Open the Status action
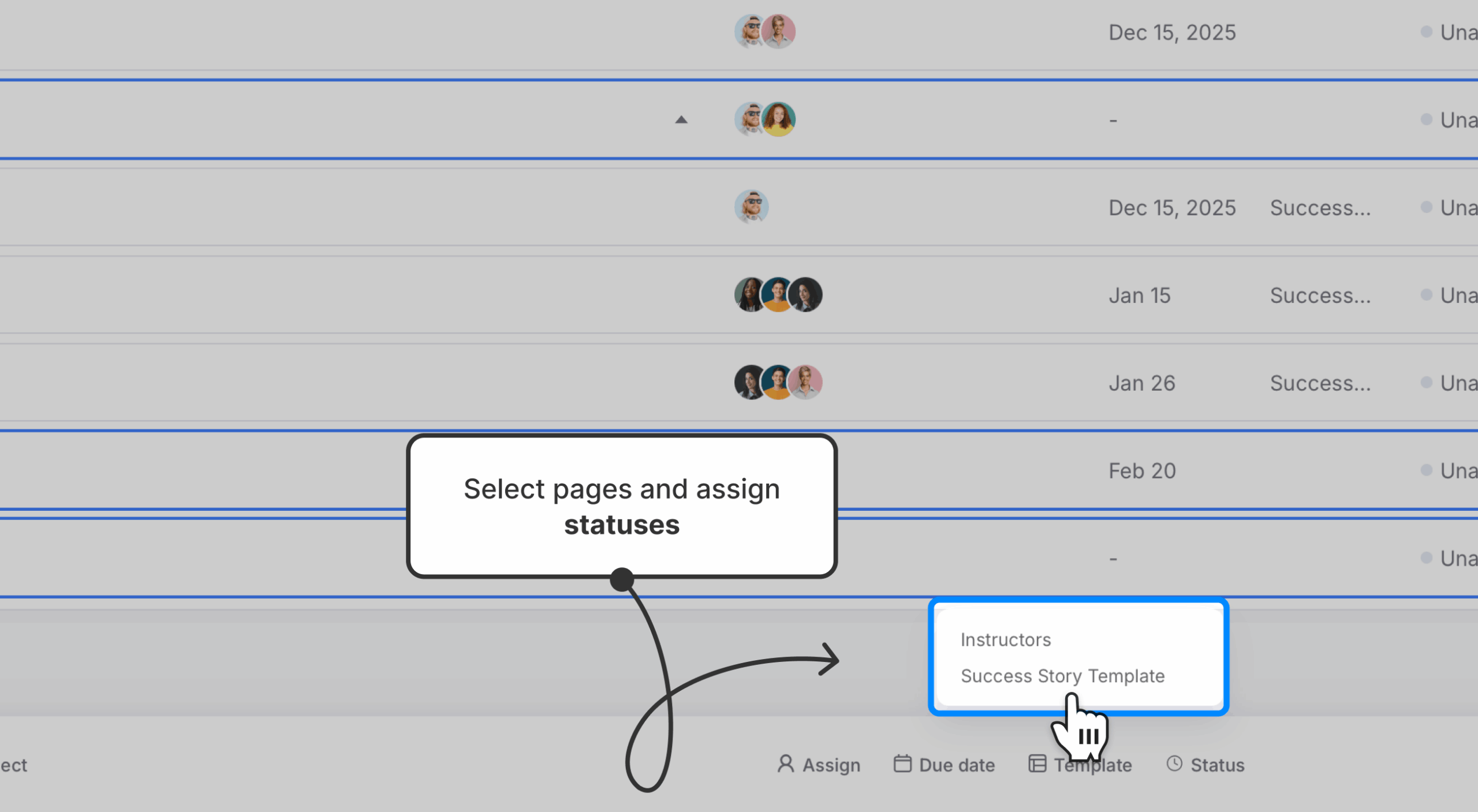1478x812 pixels. click(1205, 764)
